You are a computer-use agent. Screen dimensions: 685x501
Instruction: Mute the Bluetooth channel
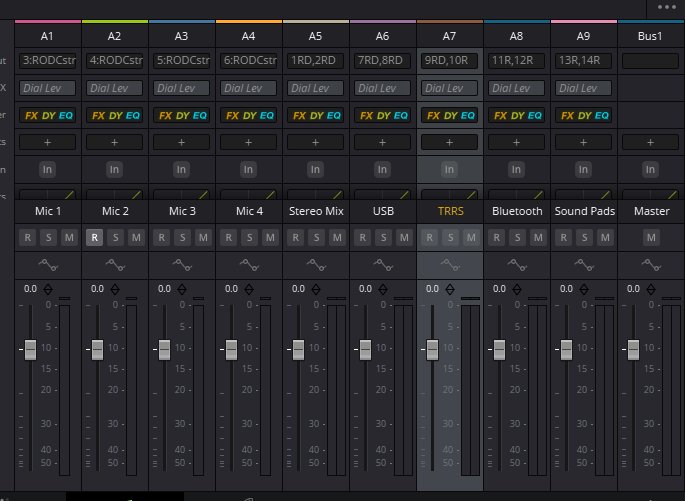click(538, 238)
